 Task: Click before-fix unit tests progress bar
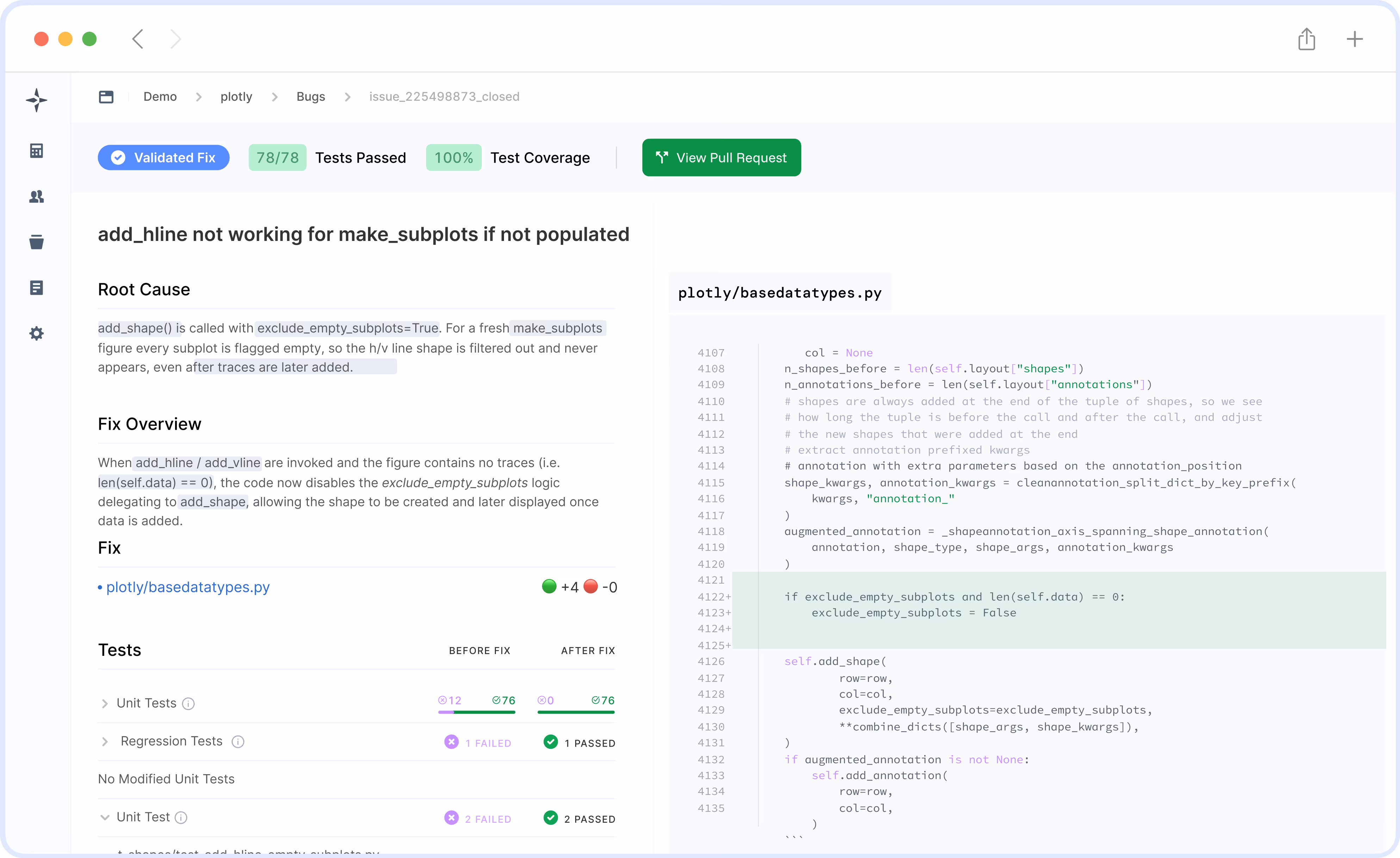477,712
